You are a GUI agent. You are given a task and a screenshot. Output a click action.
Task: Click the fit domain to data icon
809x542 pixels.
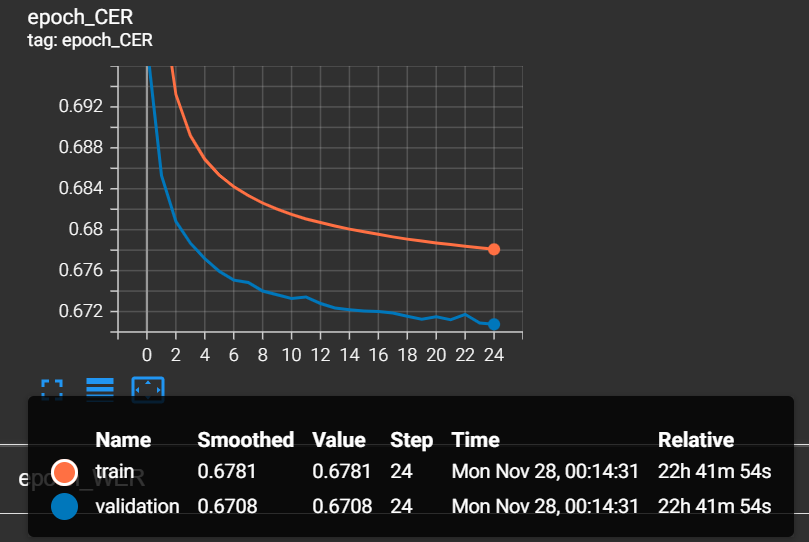(147, 389)
